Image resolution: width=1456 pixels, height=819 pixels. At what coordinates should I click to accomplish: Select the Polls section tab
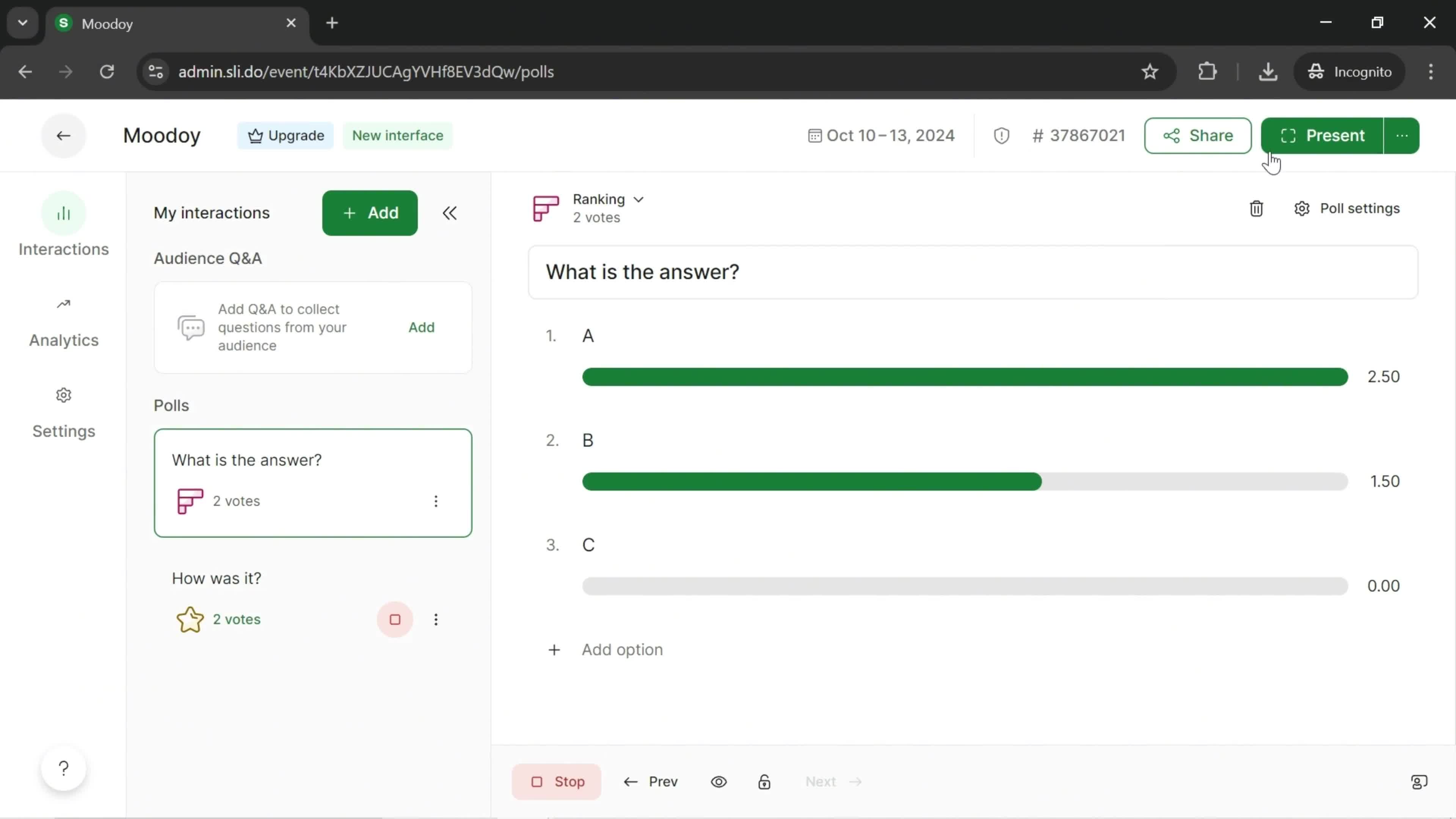coord(173,405)
